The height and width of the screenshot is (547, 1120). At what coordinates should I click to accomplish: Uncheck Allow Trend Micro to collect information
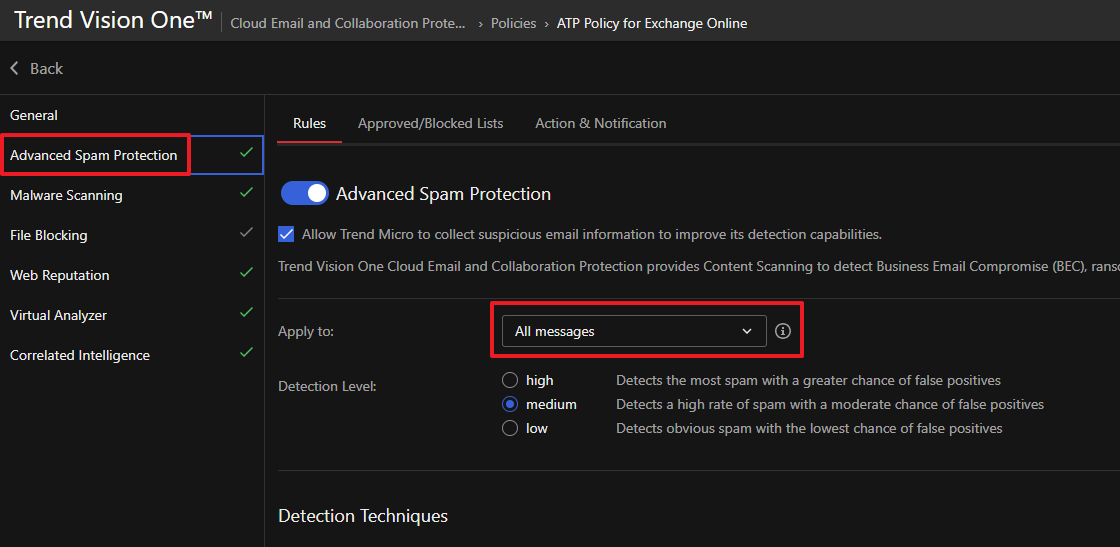click(286, 234)
